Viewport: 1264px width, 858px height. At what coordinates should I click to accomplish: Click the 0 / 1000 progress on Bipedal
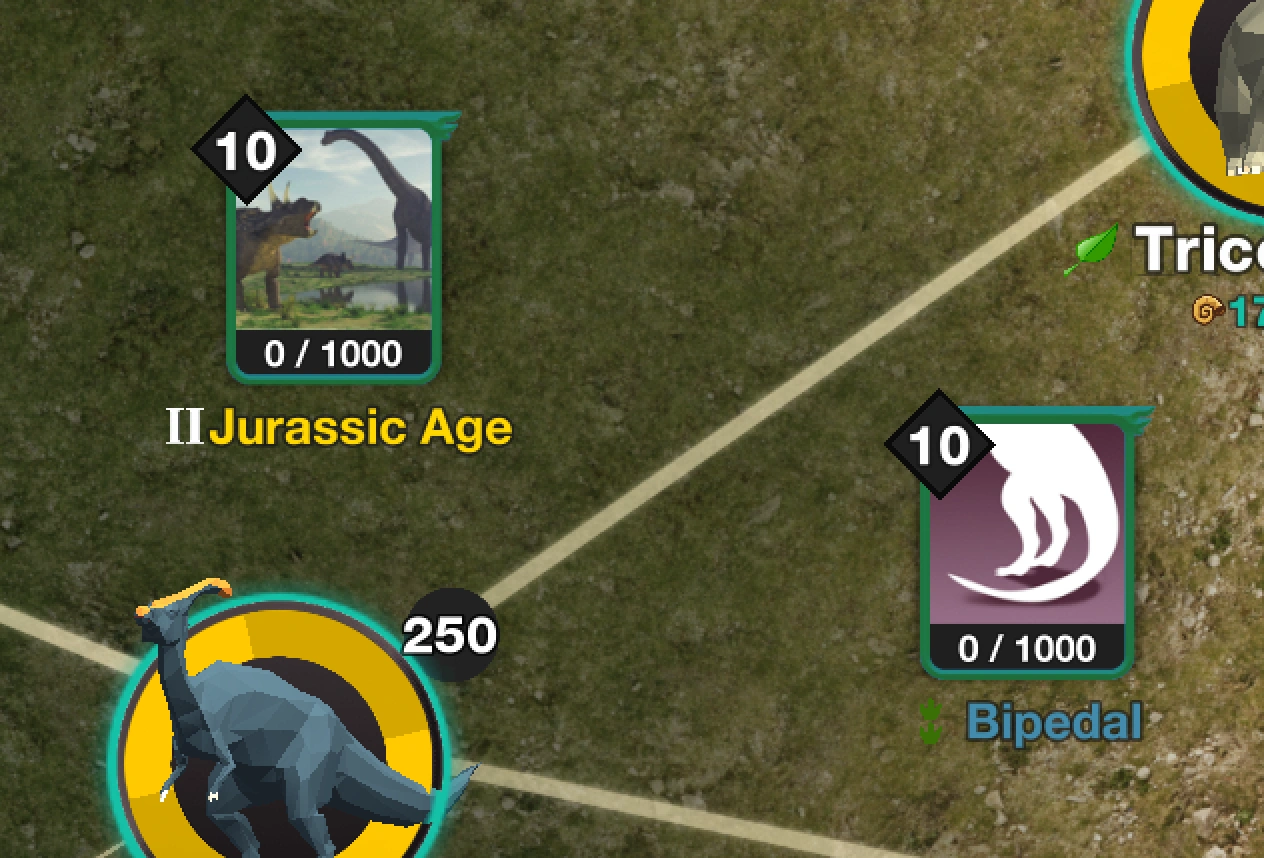point(1027,648)
